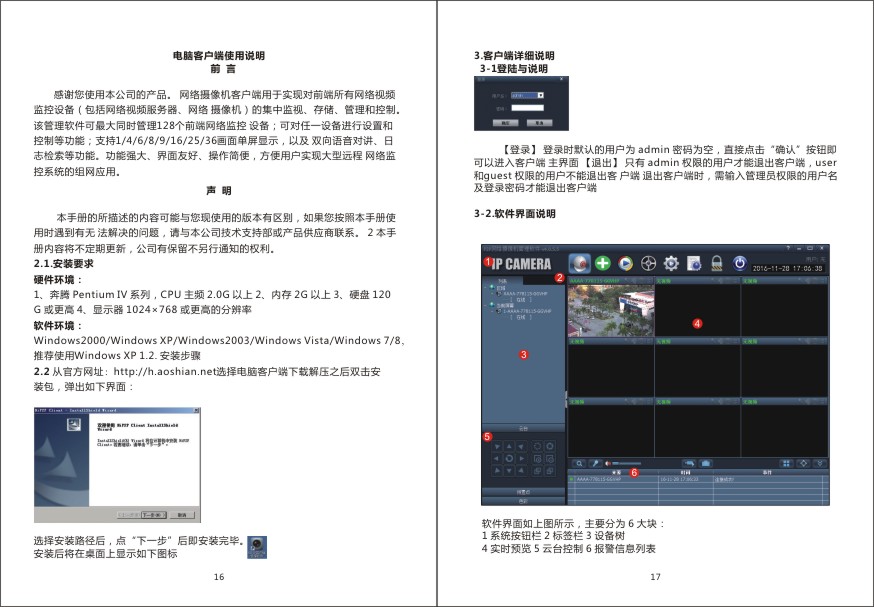
Task: Click the magnifier search icon below video grid
Action: (580, 463)
